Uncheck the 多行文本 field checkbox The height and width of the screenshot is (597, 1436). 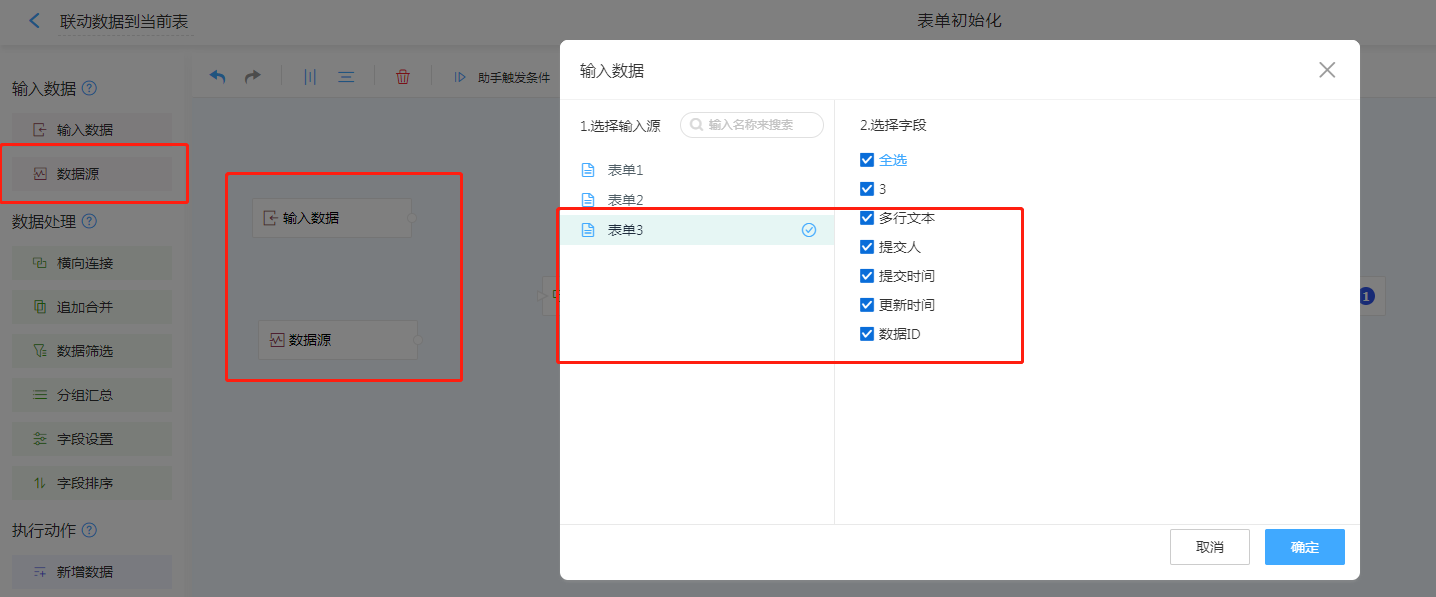(x=867, y=218)
